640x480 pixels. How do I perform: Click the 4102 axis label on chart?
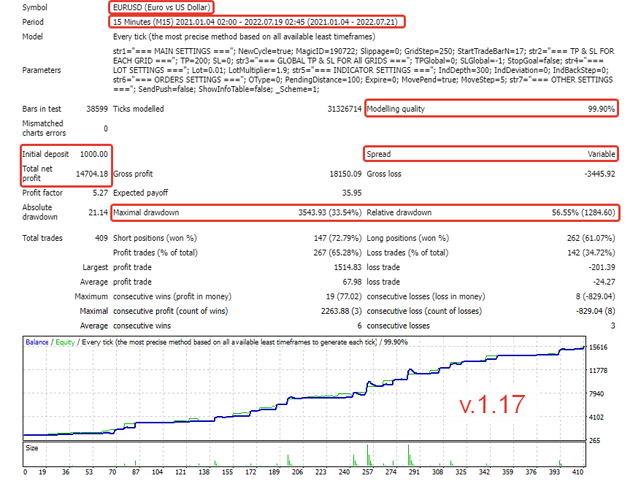click(x=597, y=418)
